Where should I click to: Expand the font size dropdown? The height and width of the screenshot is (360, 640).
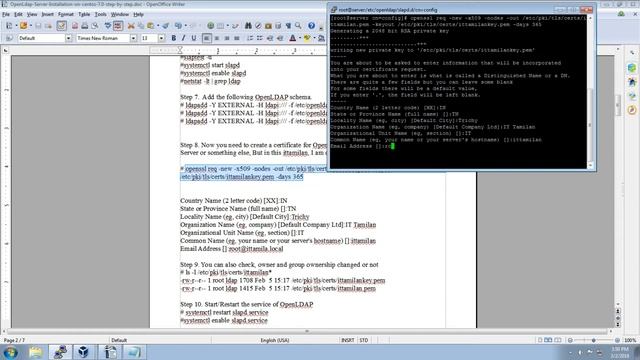161,38
